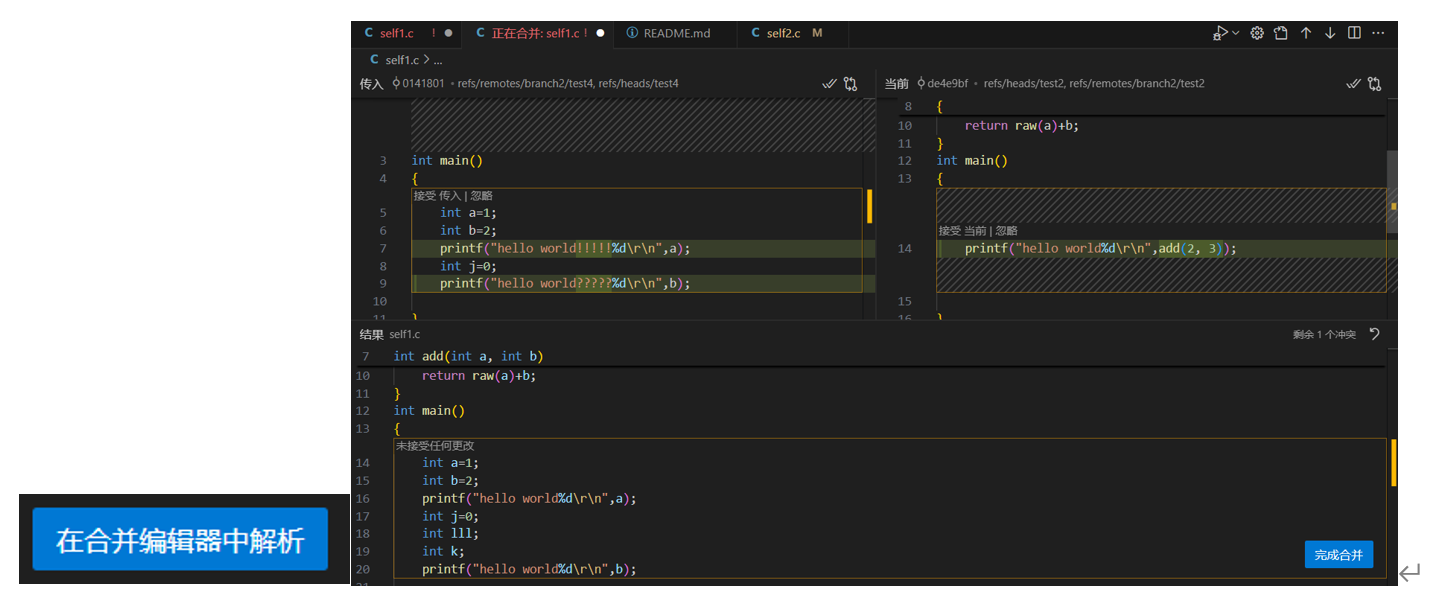Click the open file icon in editor toolbar
1440x601 pixels.
[1281, 33]
